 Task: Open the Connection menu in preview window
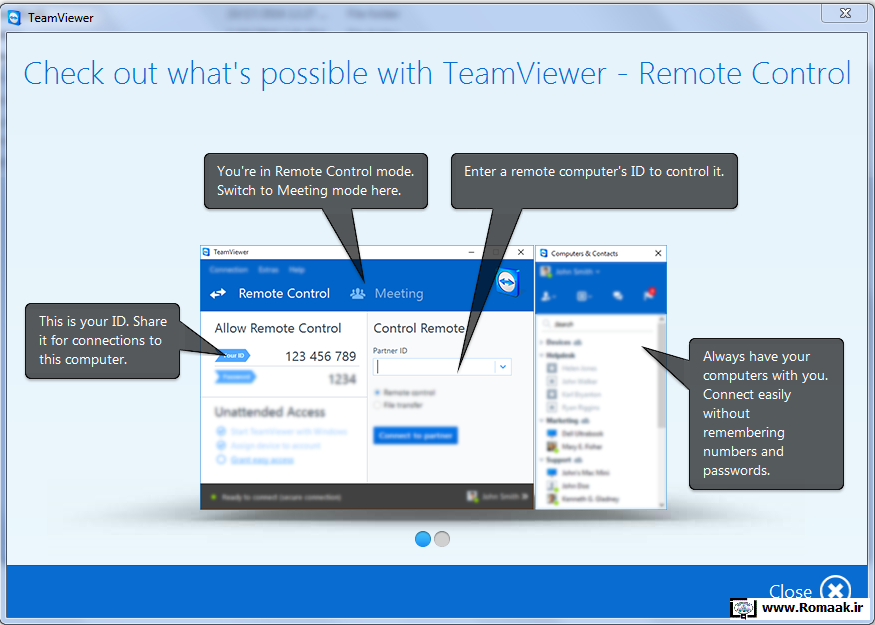229,270
